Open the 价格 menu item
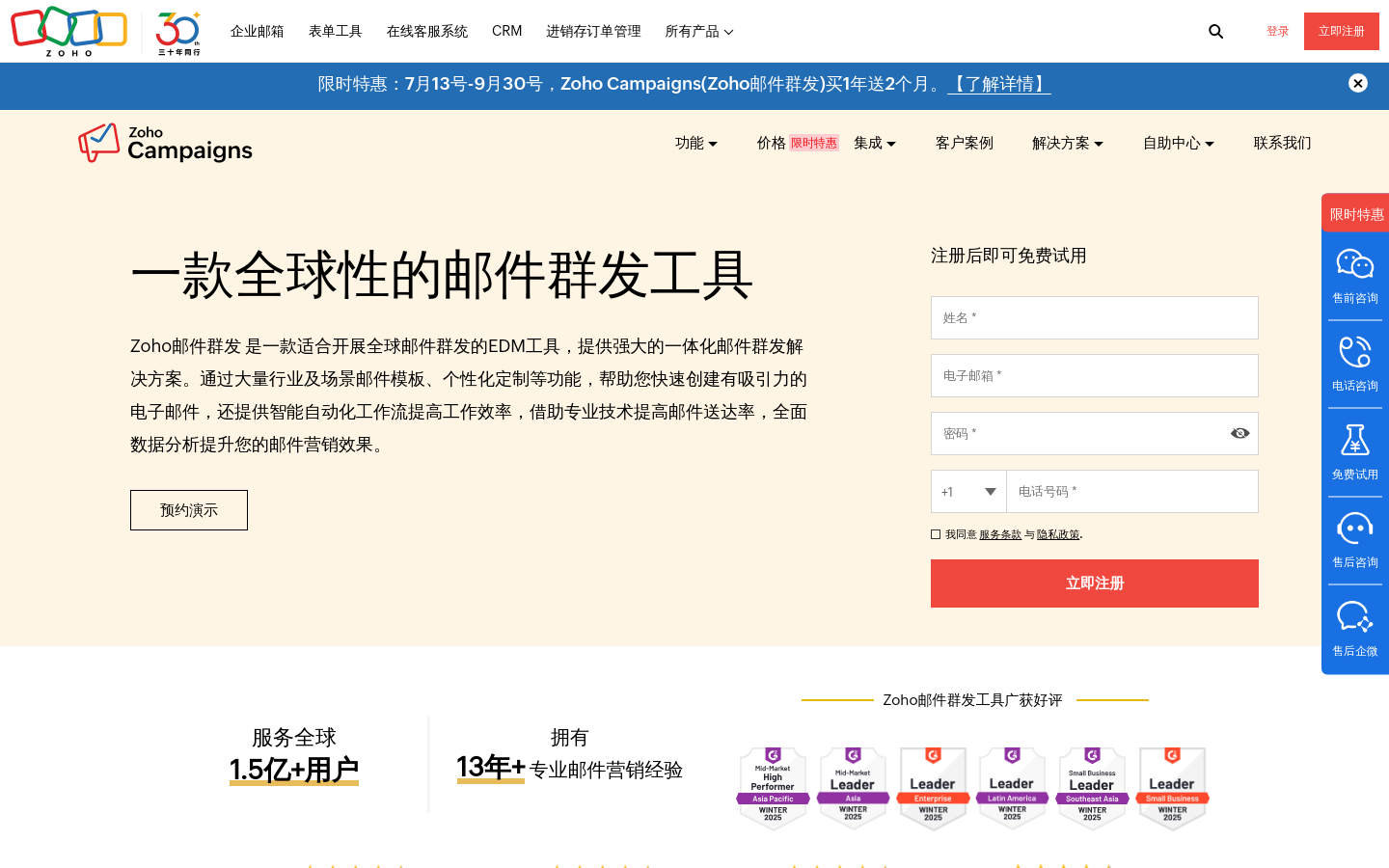 [x=772, y=143]
